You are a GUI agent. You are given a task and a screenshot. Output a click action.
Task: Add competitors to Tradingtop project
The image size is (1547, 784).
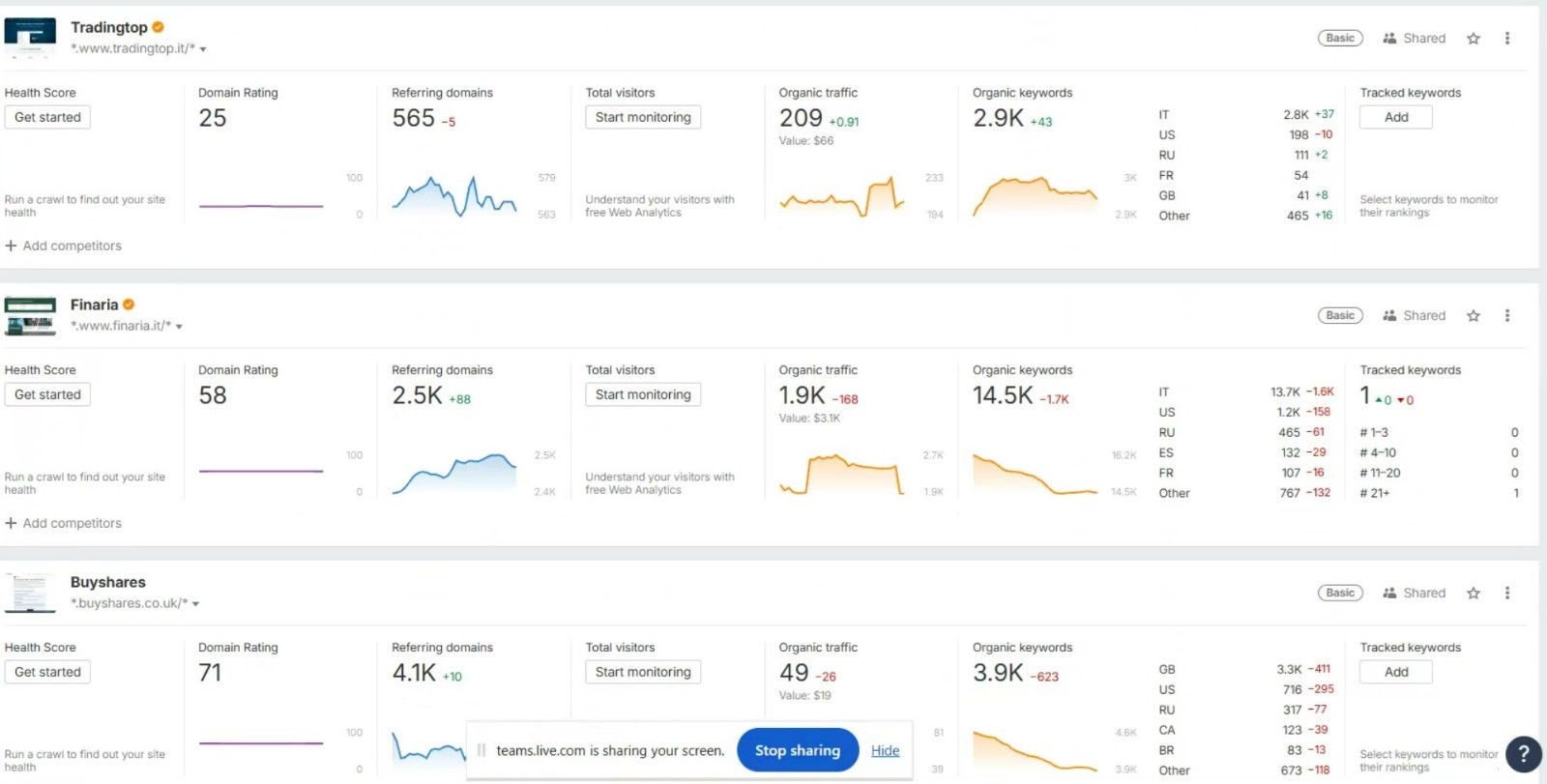[x=64, y=247]
